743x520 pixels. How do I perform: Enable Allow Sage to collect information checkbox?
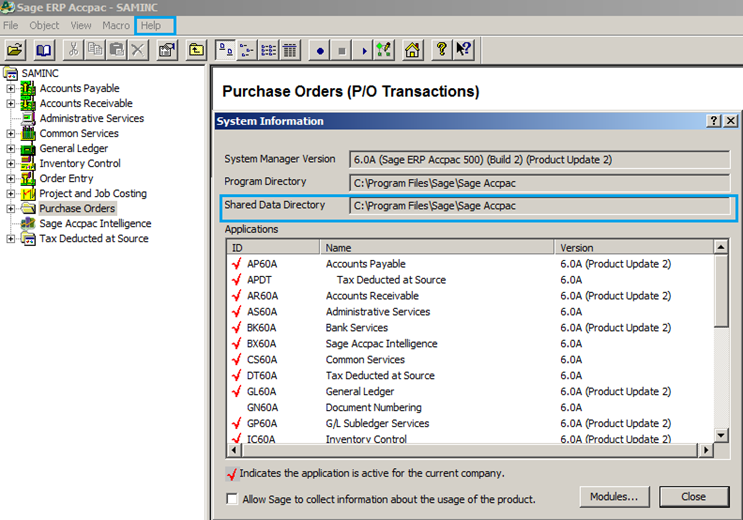[x=232, y=499]
